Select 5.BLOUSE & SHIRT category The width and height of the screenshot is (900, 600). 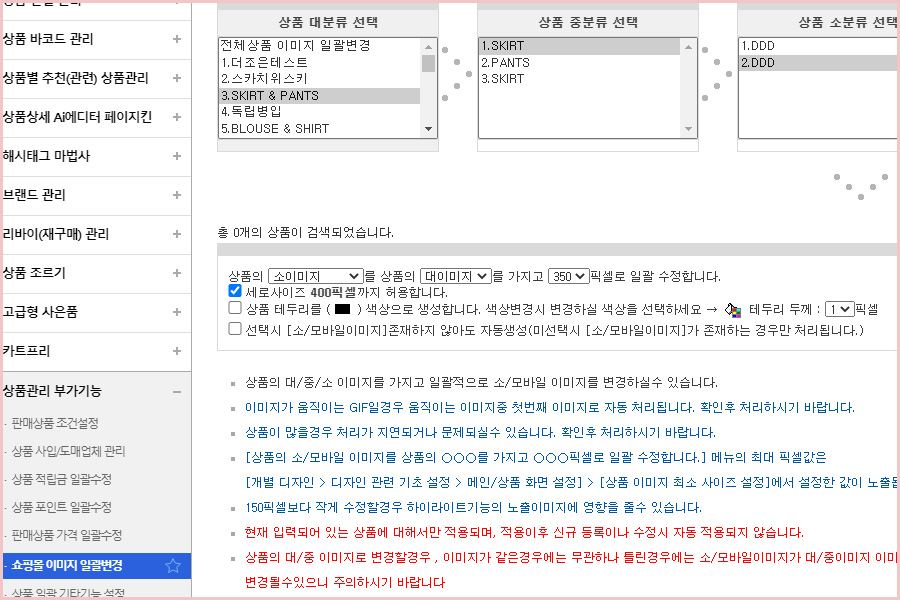click(x=319, y=129)
